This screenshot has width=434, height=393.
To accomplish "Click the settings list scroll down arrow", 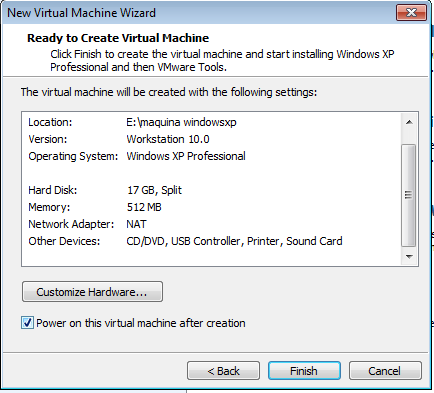I will pyautogui.click(x=409, y=256).
